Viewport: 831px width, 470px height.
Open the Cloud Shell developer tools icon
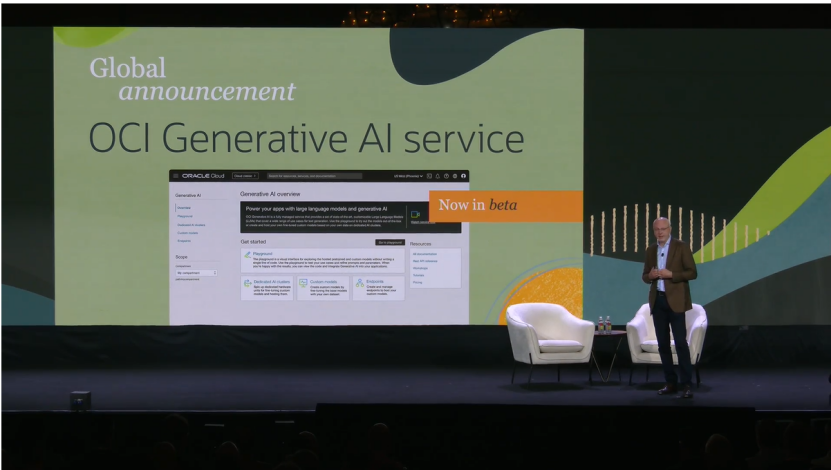click(429, 176)
